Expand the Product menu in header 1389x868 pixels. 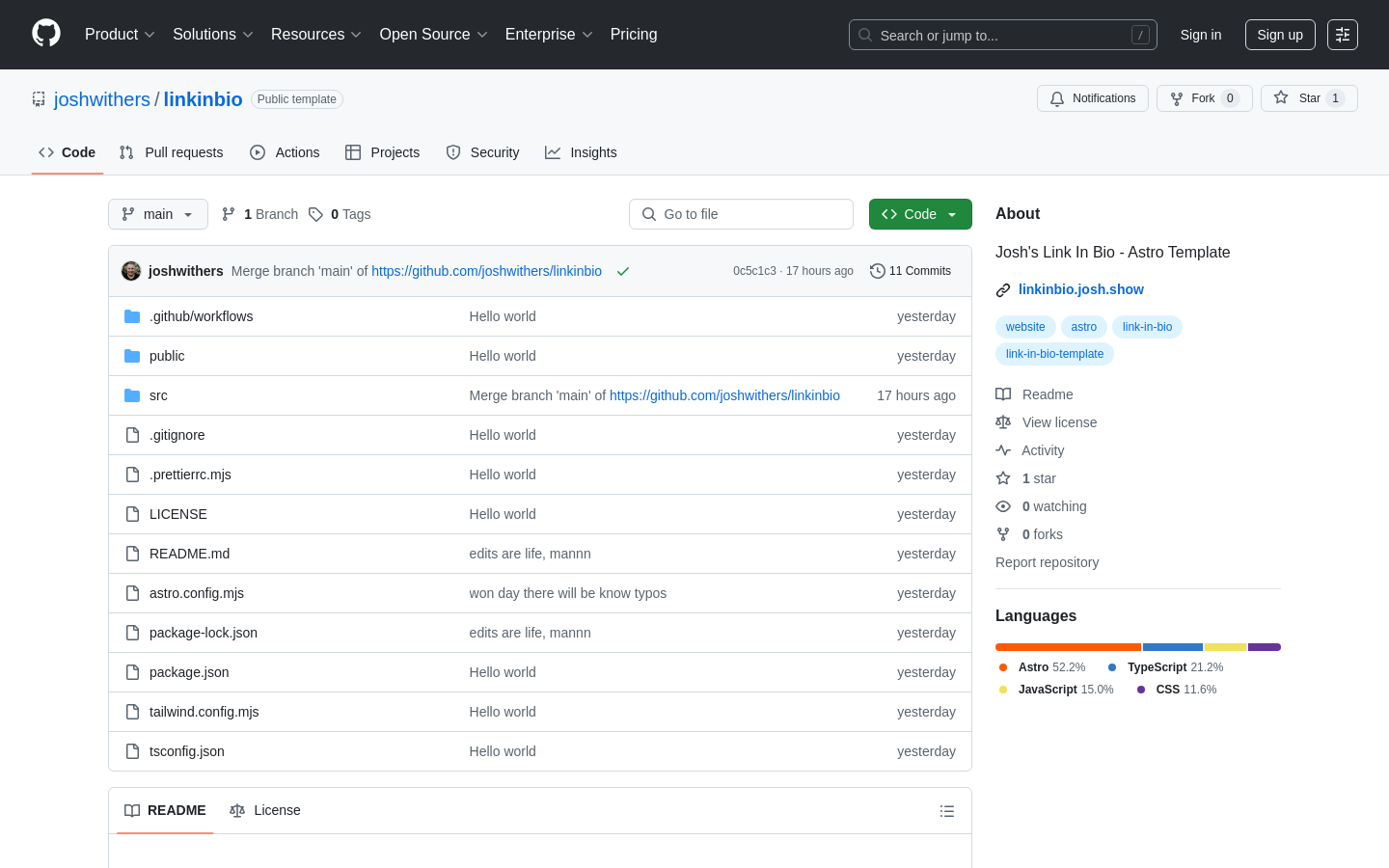pyautogui.click(x=120, y=35)
